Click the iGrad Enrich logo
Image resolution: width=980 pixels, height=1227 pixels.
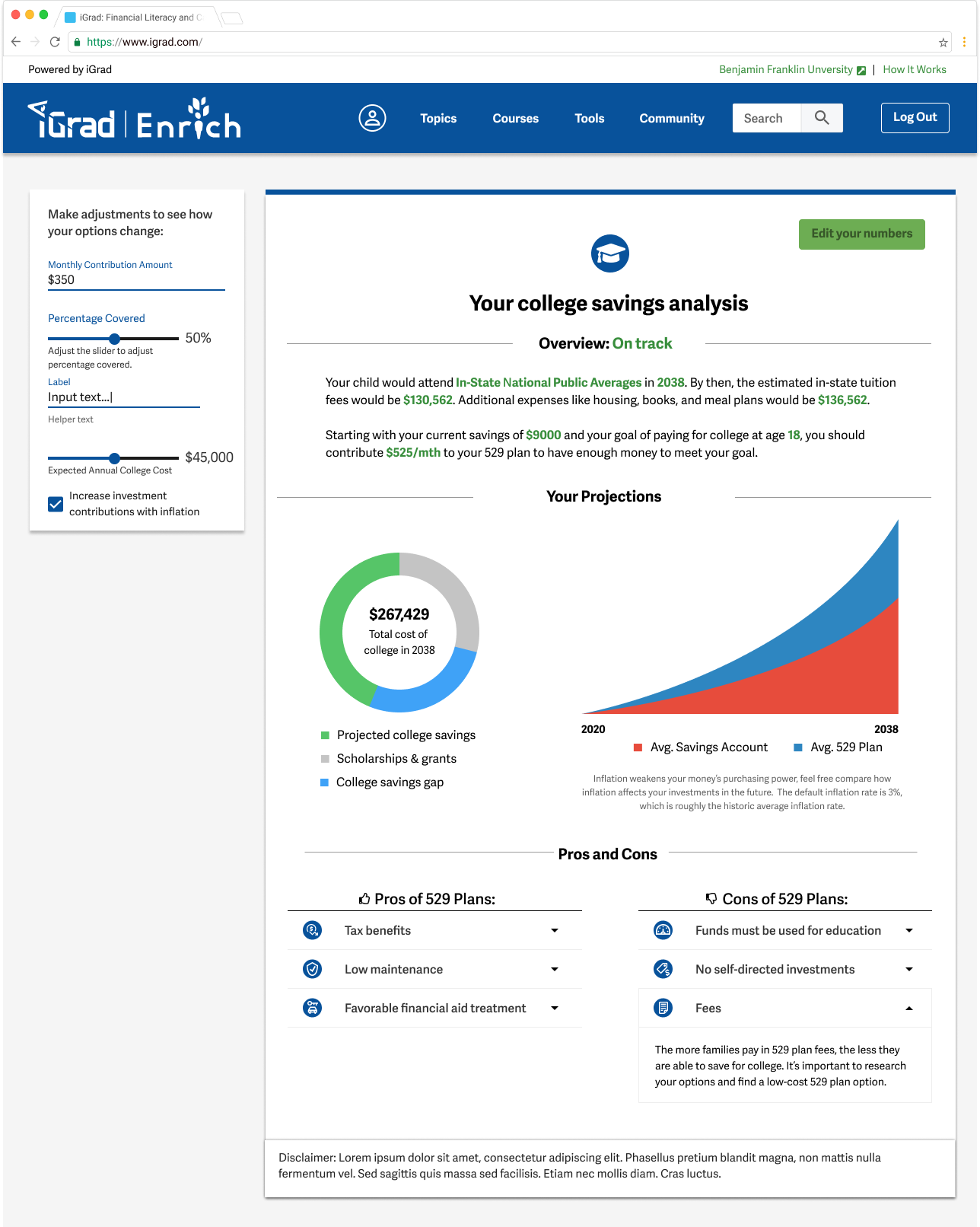pyautogui.click(x=135, y=120)
